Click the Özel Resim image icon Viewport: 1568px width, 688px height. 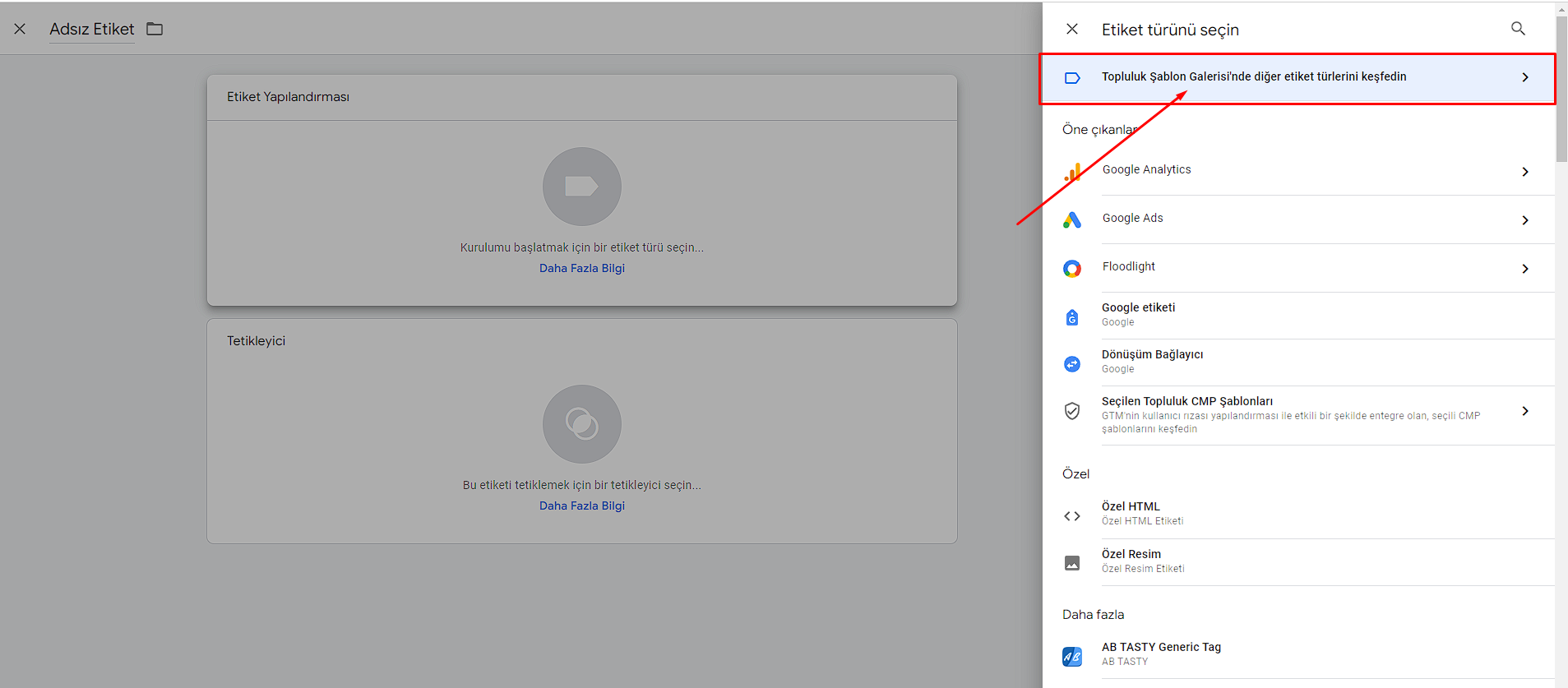1072,563
